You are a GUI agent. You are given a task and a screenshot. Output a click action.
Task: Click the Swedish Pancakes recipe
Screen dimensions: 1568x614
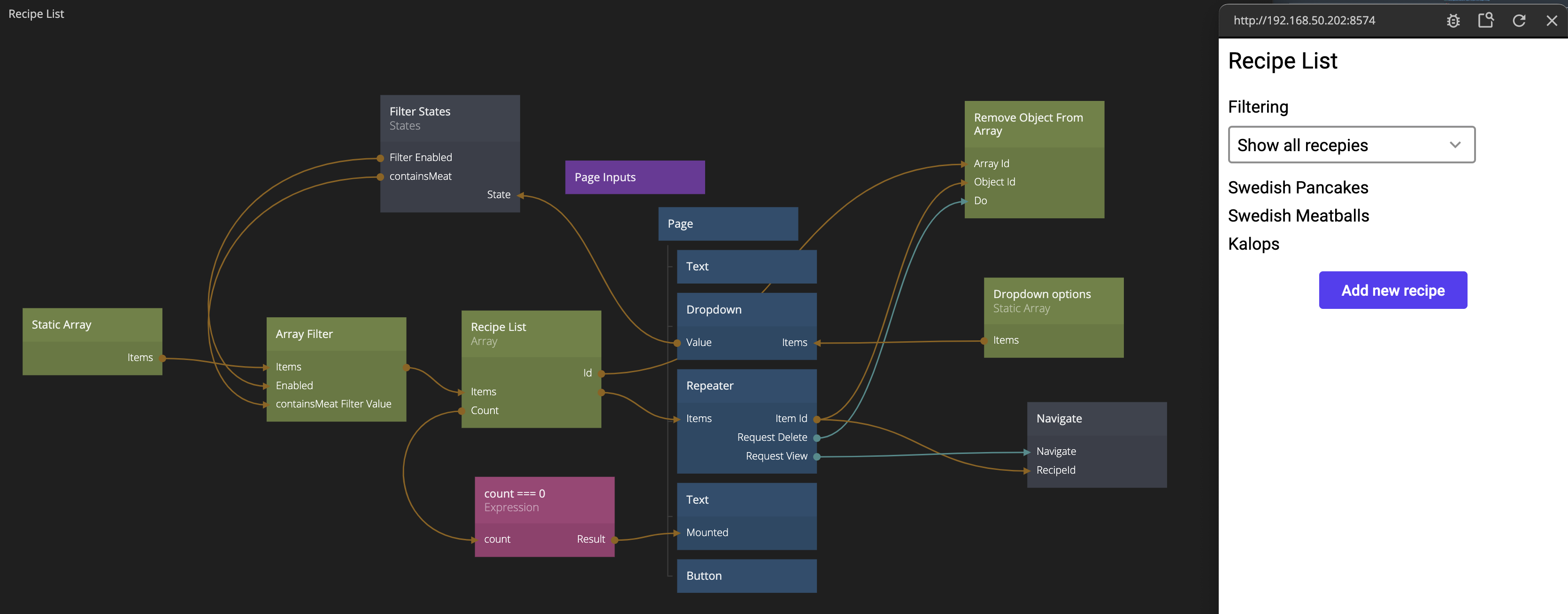(x=1298, y=187)
